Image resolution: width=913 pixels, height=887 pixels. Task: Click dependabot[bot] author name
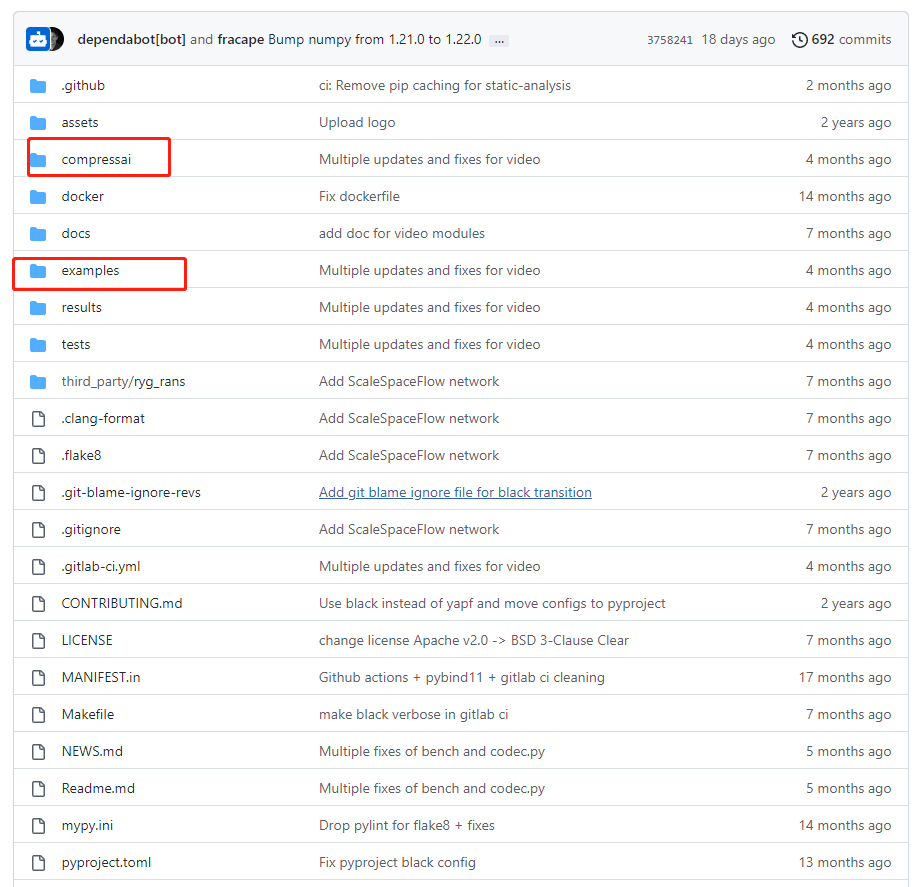pos(132,39)
